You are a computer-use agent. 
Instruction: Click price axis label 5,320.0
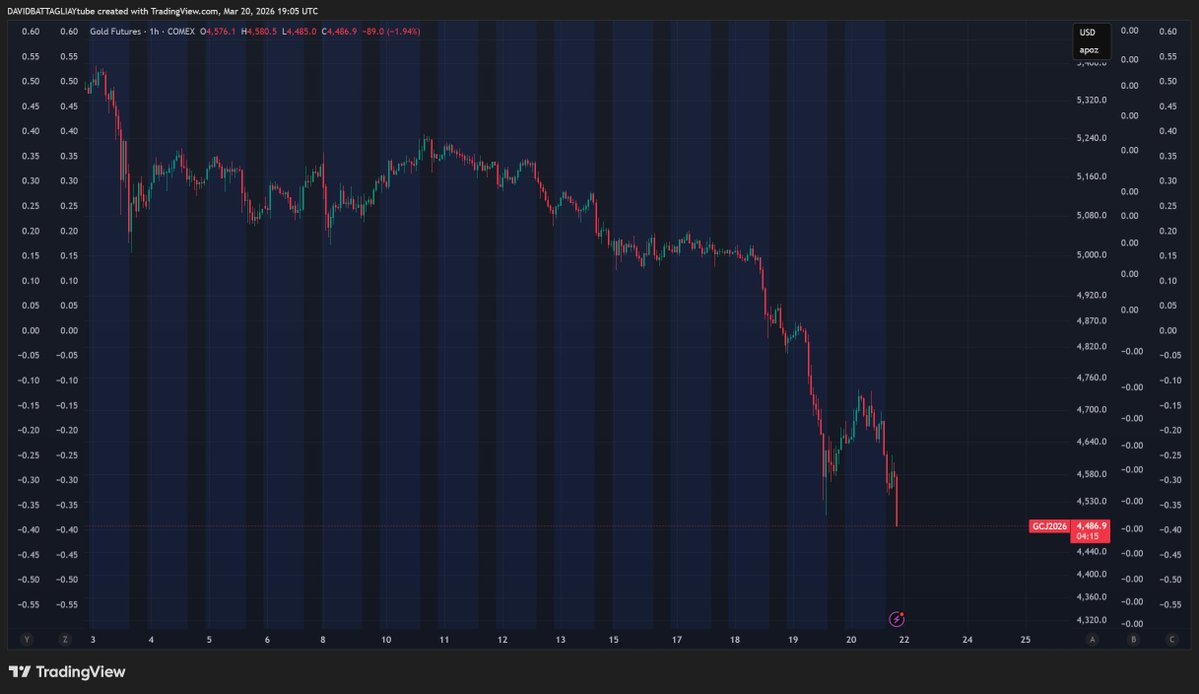1091,100
